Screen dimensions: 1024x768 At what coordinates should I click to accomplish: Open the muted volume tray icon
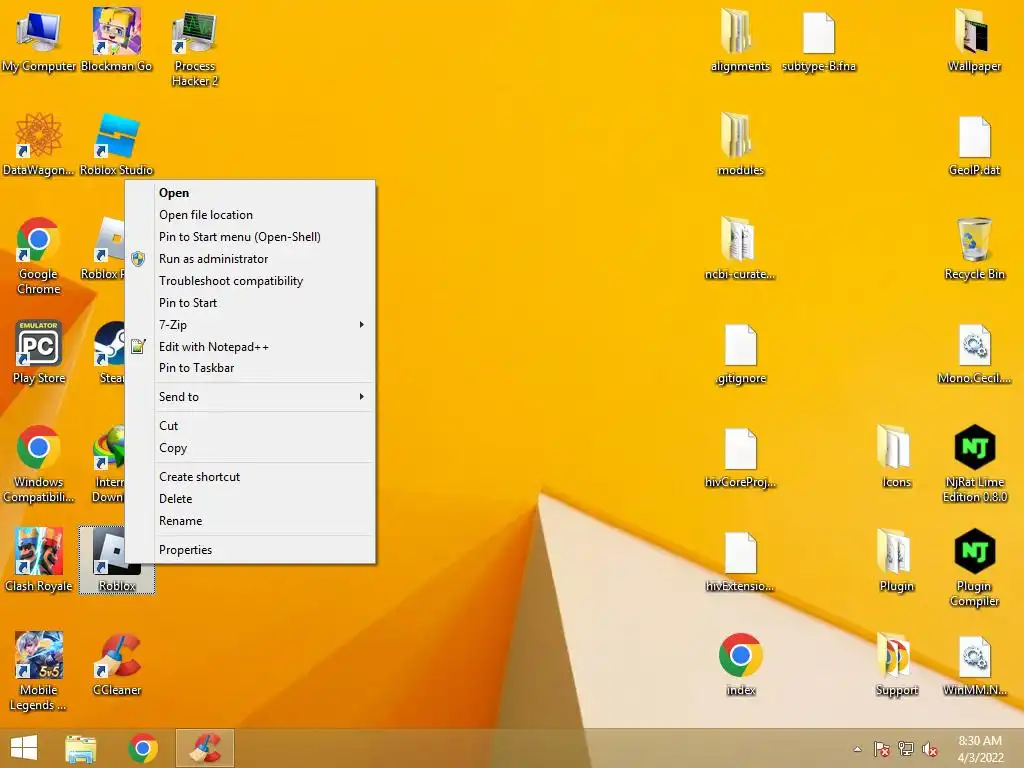[930, 749]
